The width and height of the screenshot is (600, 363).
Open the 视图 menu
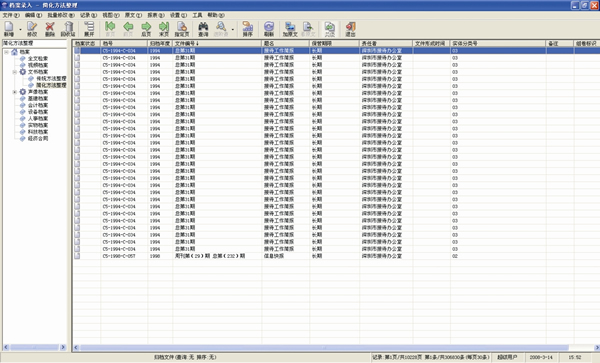tap(111, 15)
